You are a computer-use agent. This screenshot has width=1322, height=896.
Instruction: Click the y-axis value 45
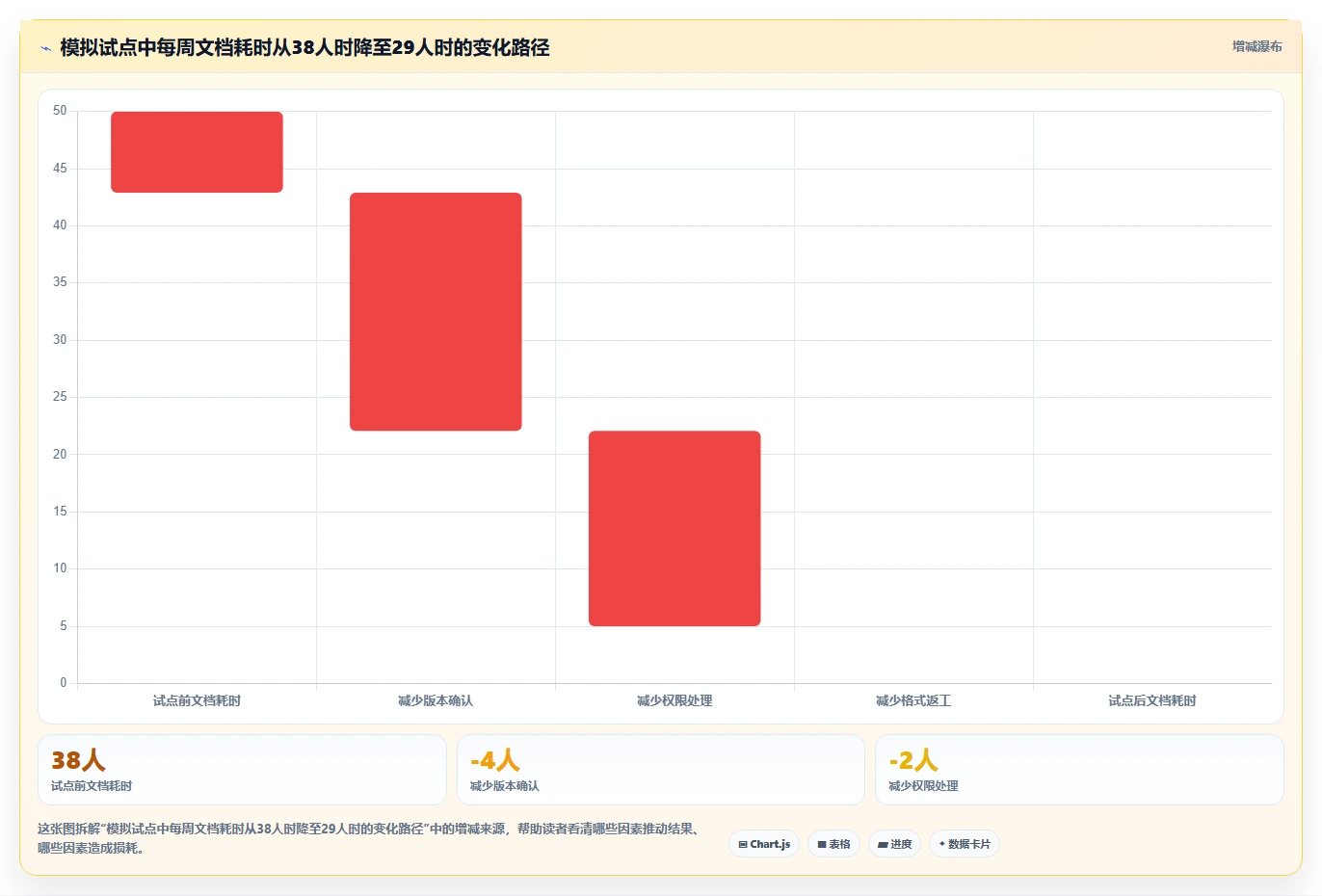tap(60, 169)
